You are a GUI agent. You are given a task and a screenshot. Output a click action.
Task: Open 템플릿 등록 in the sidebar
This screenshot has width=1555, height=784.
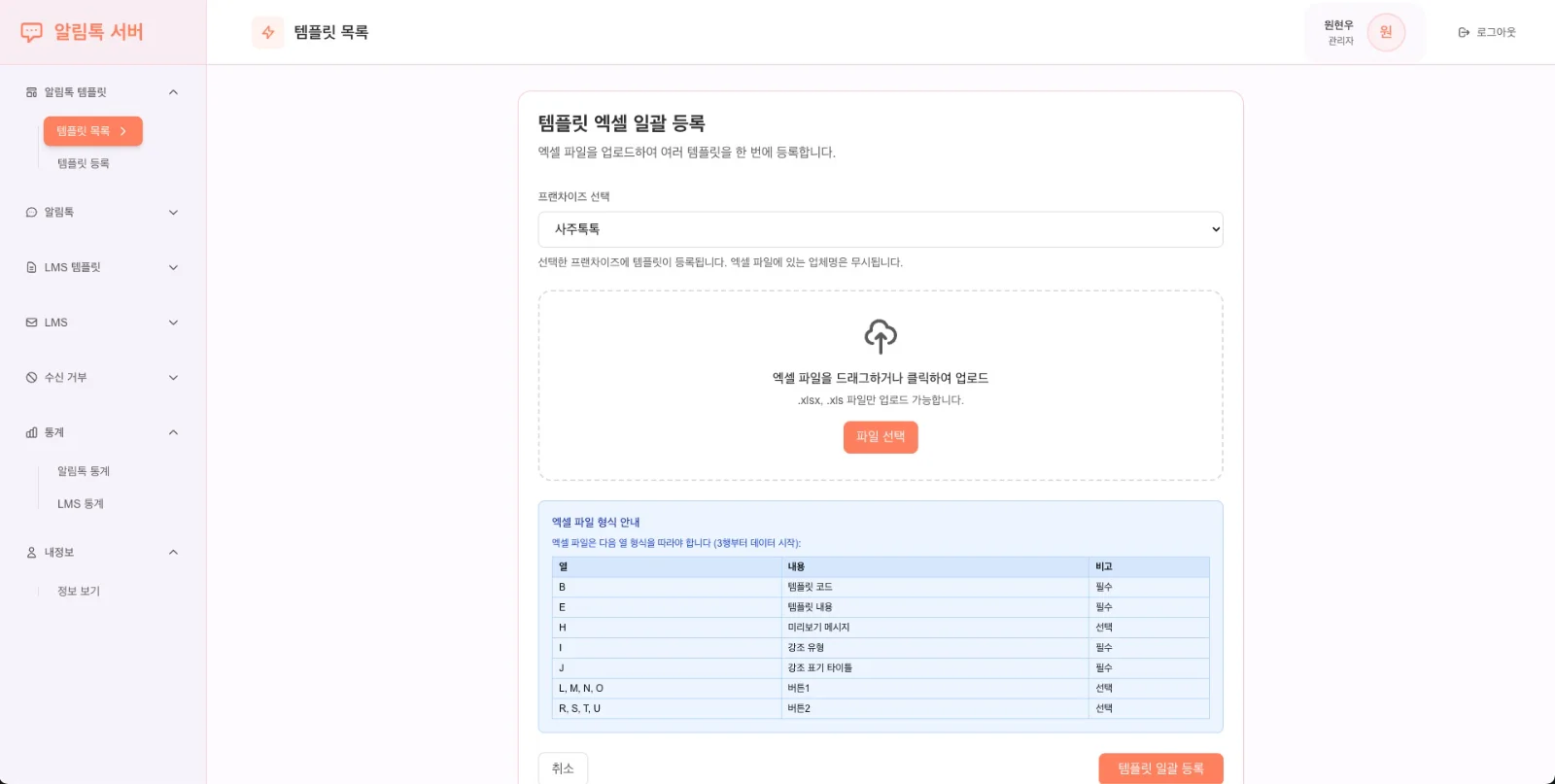coord(84,163)
